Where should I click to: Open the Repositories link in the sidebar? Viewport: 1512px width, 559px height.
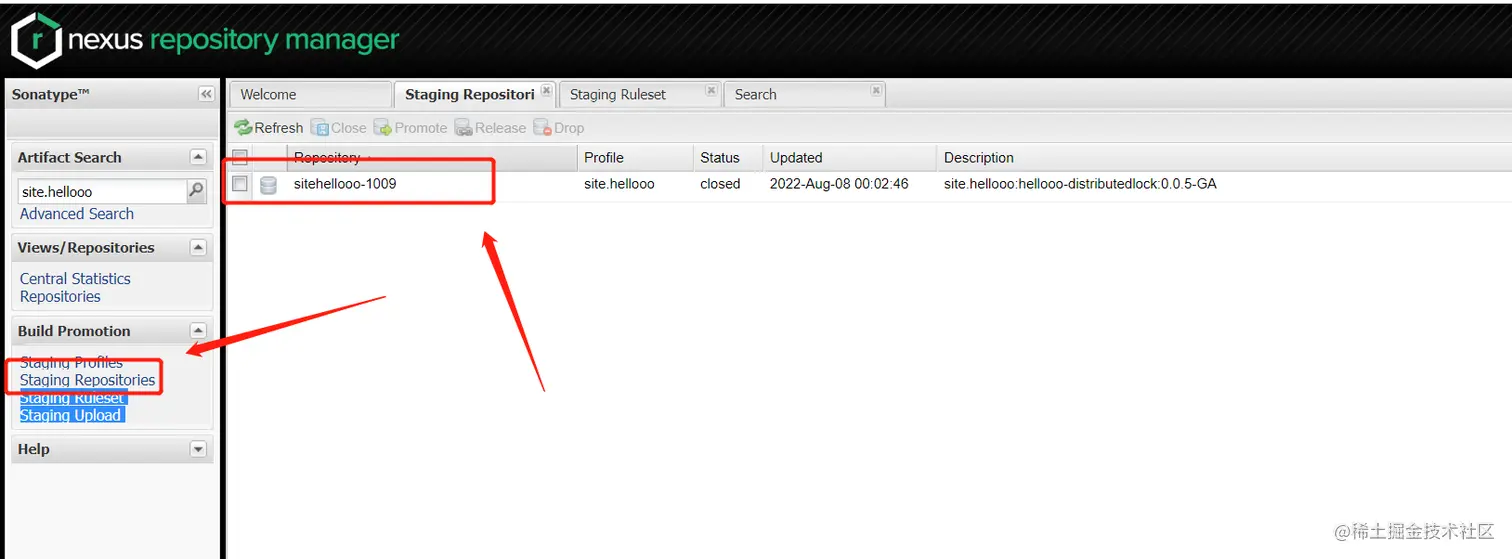point(60,297)
